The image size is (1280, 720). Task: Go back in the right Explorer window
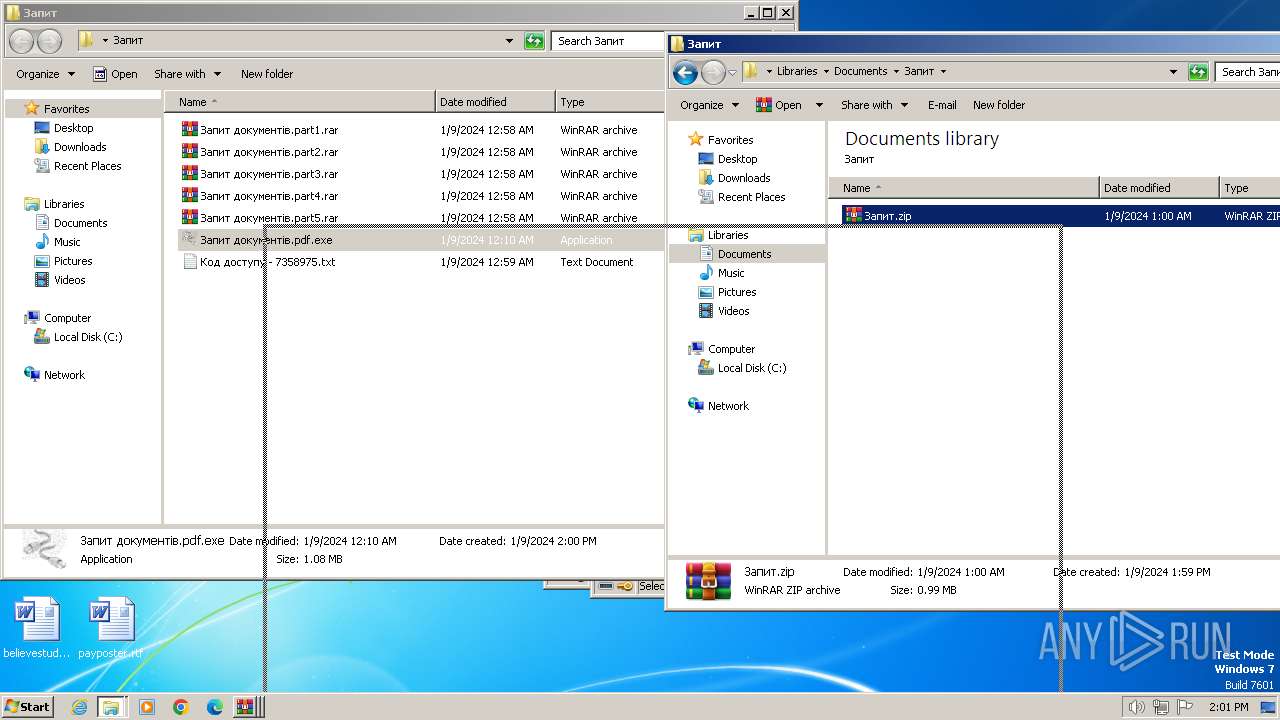coord(685,72)
